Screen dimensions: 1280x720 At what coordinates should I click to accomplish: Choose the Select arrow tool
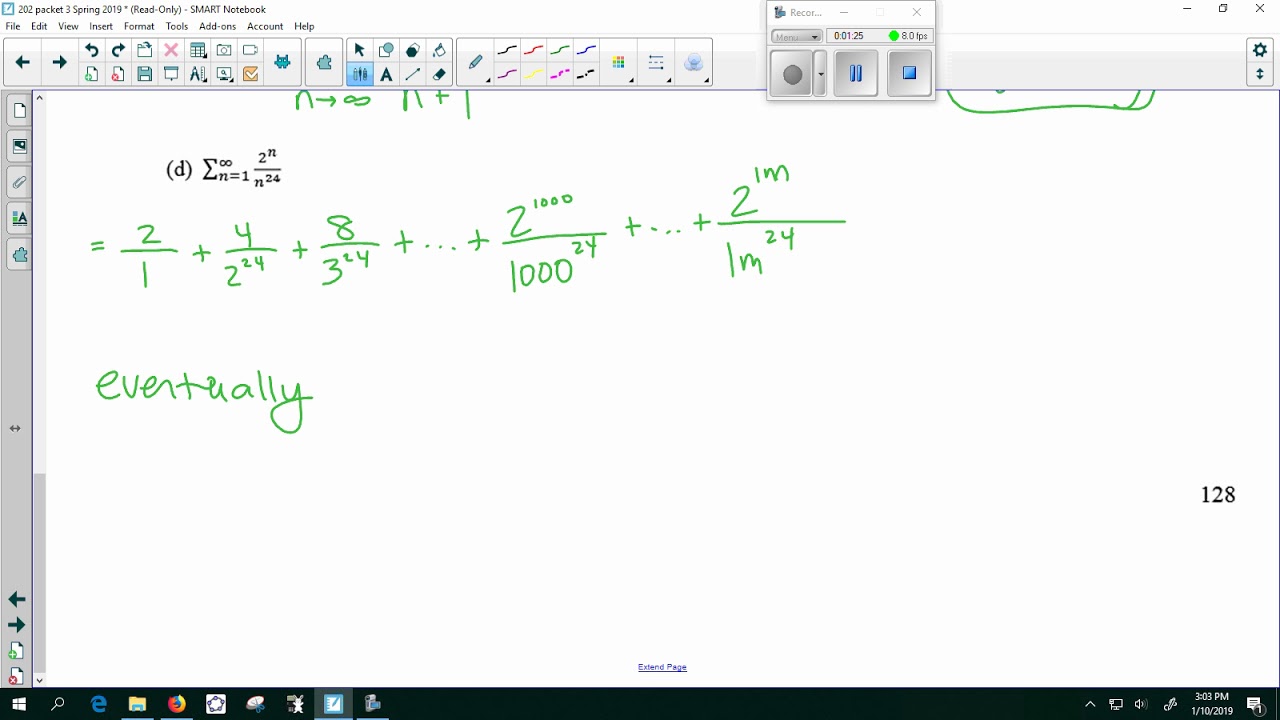pos(359,50)
